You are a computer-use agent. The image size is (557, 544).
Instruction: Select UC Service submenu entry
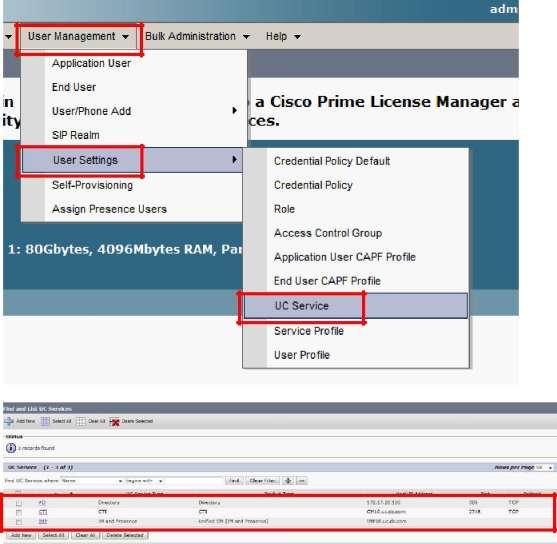coord(356,306)
